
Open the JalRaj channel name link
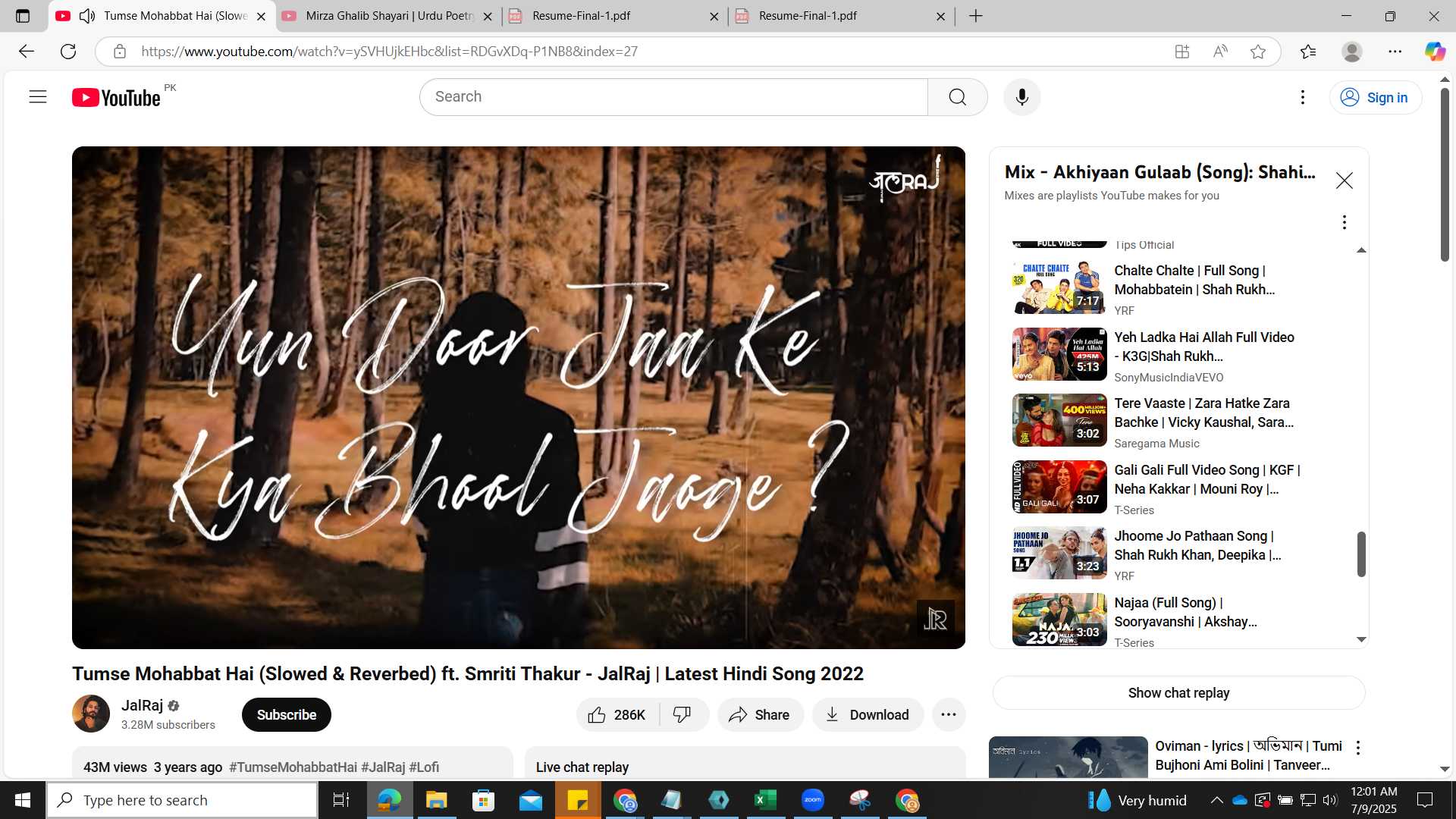pyautogui.click(x=142, y=705)
